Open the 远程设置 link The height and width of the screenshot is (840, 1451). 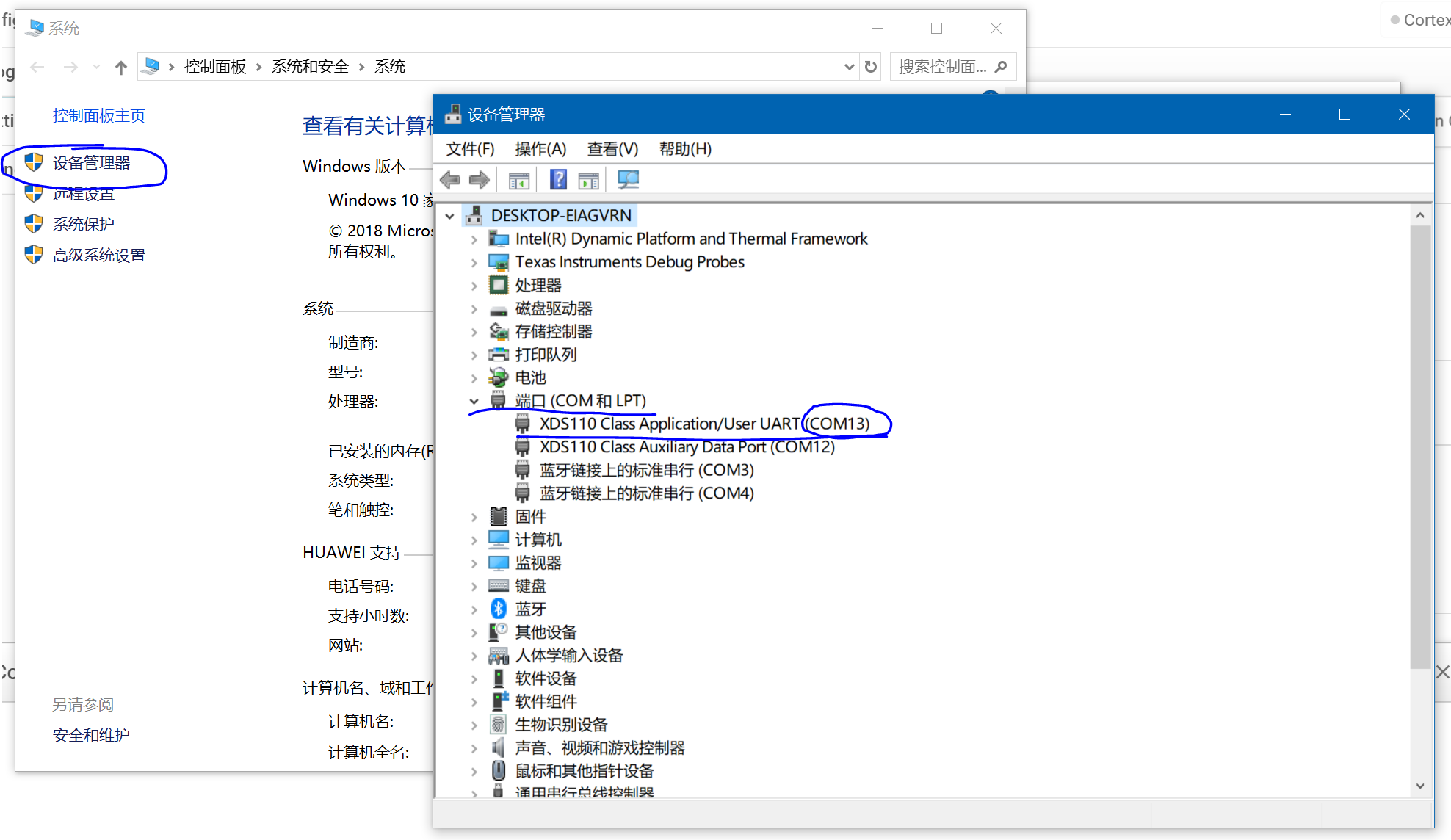click(x=84, y=194)
